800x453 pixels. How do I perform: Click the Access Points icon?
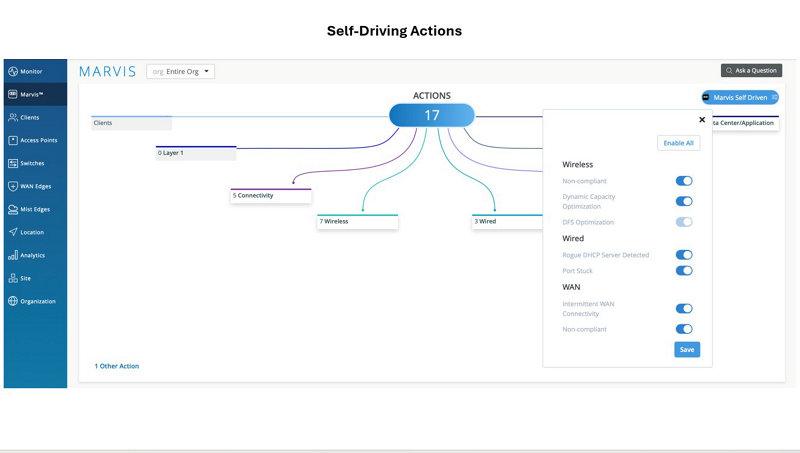point(13,140)
